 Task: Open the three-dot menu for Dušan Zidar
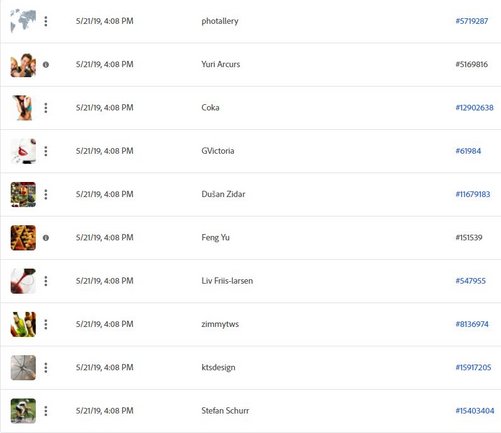tap(46, 194)
